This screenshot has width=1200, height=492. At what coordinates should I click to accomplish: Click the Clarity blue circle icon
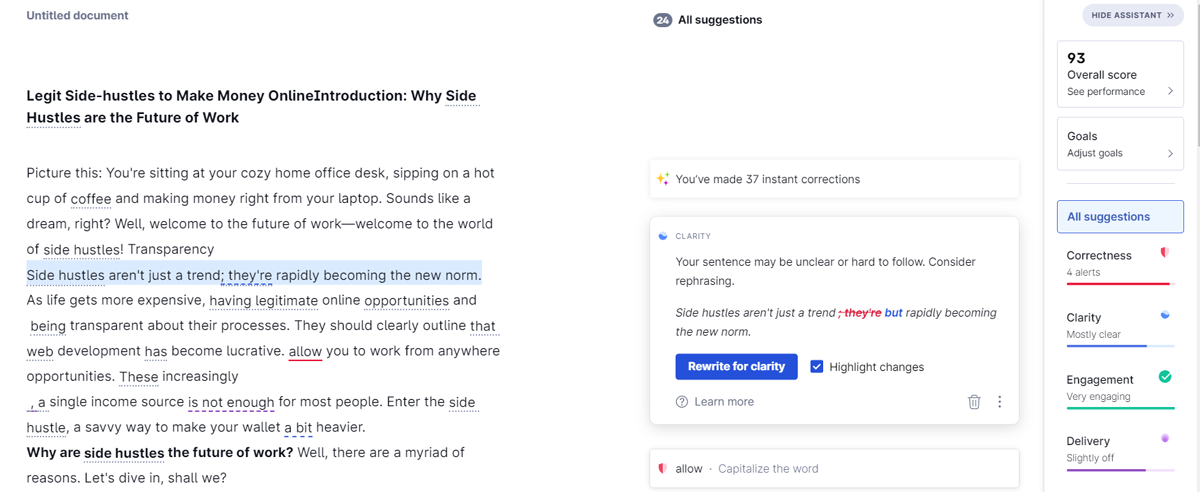(x=1164, y=315)
